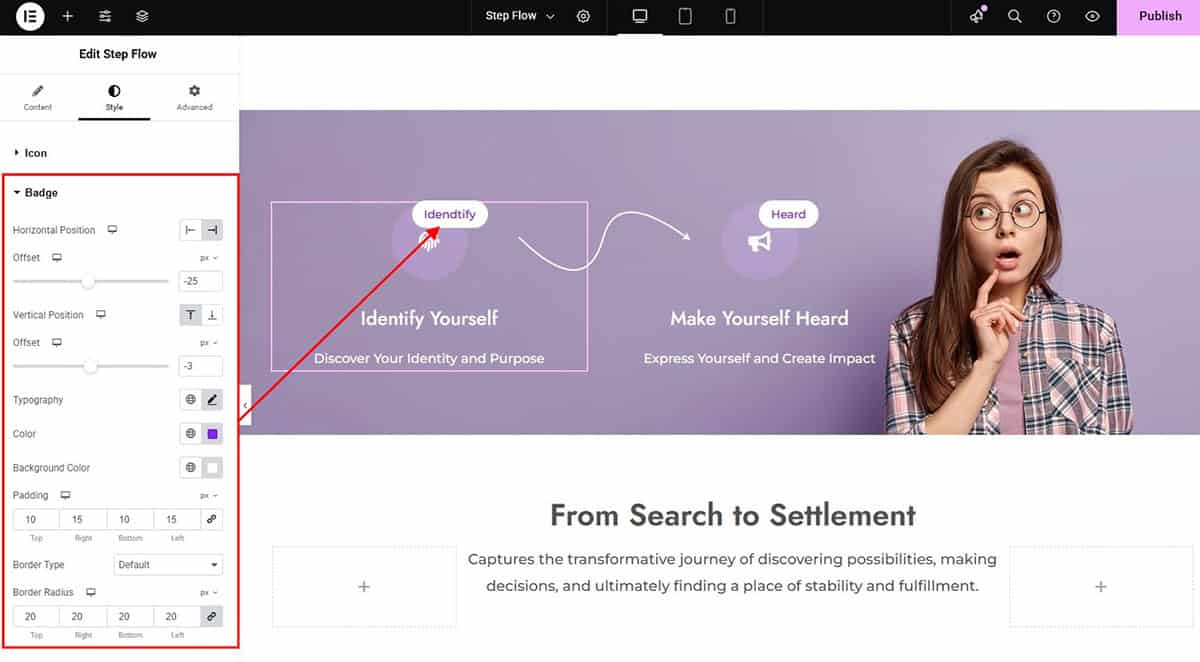The image size is (1200, 662).
Task: Click the add element plus icon
Action: coord(67,16)
